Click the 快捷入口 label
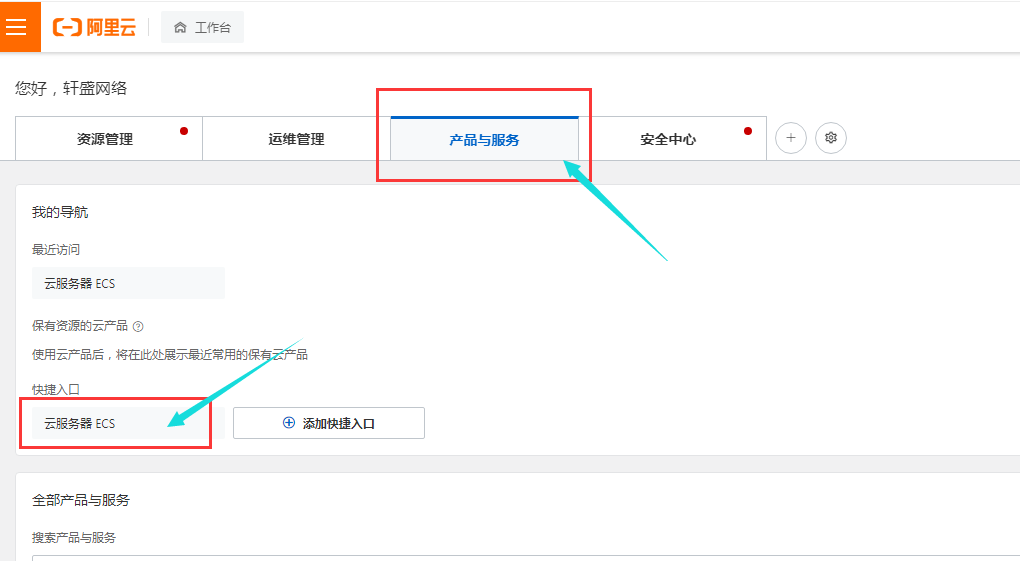The width and height of the screenshot is (1020, 561). pyautogui.click(x=56, y=389)
